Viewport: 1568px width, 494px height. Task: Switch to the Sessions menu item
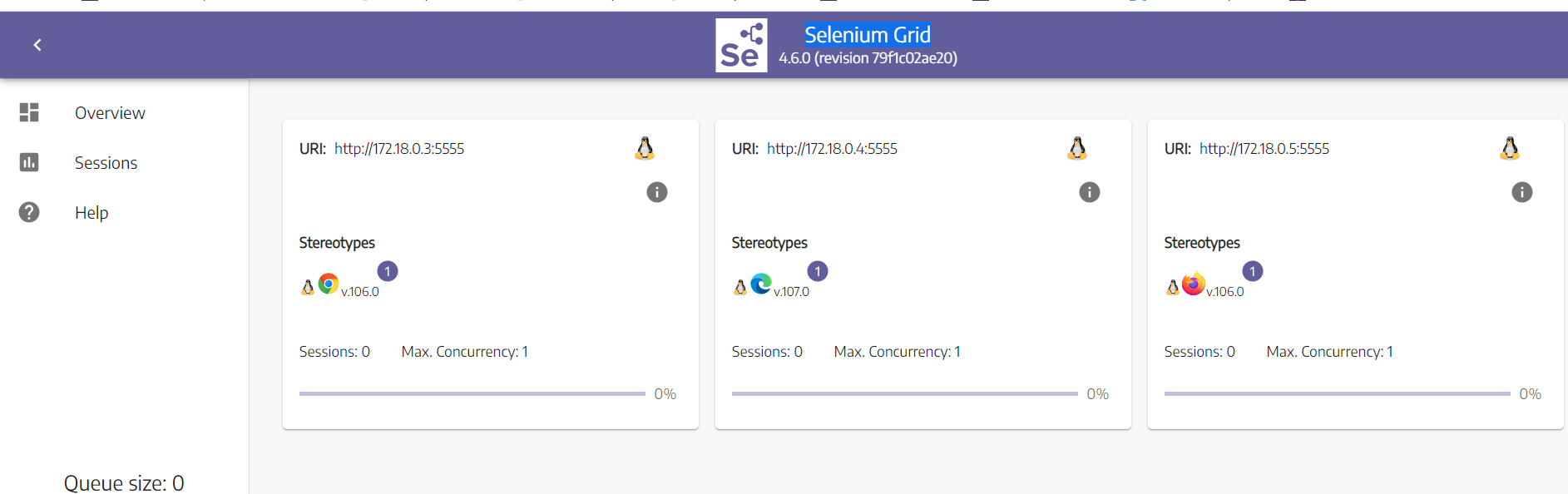[106, 162]
